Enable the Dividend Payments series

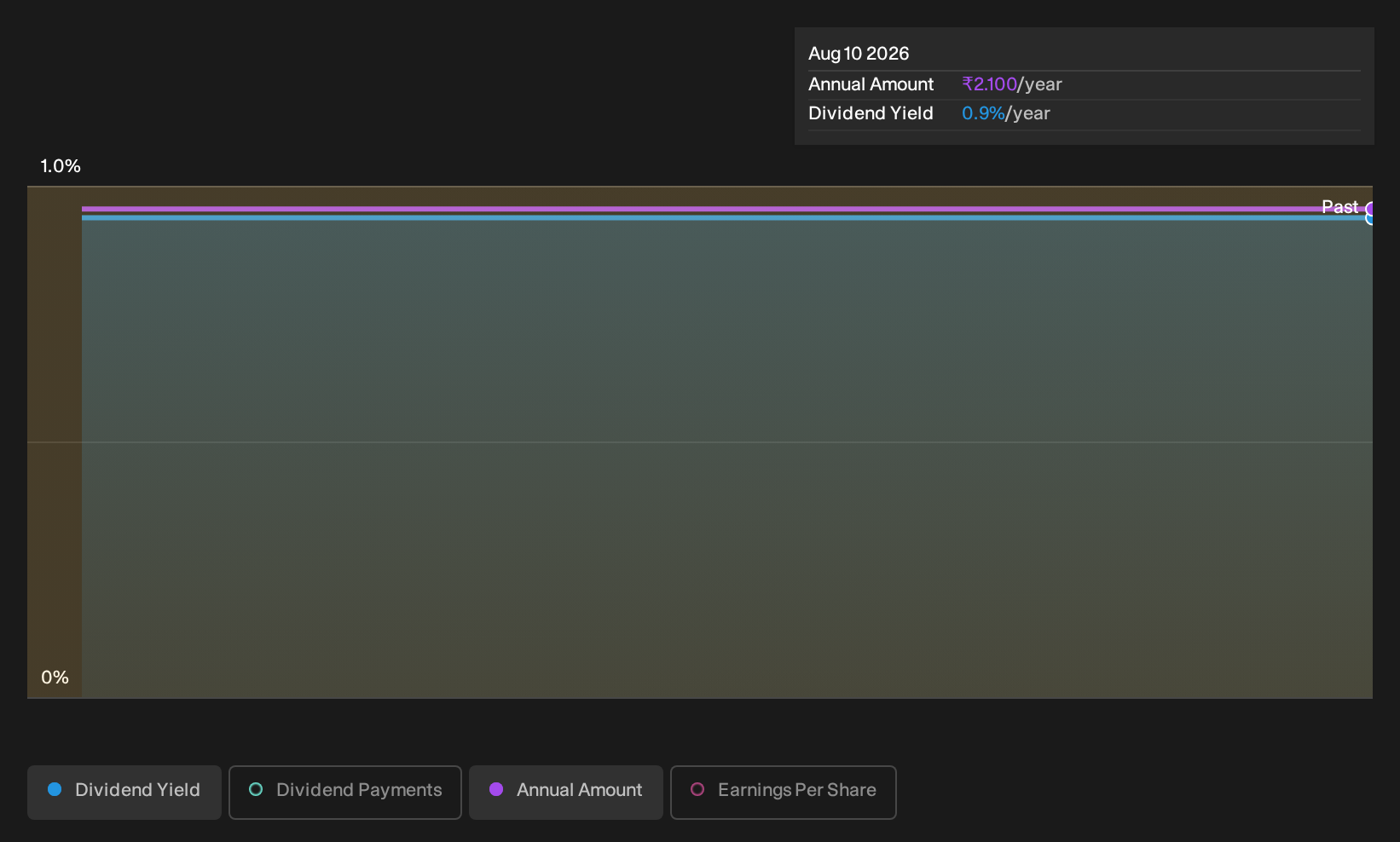coord(345,793)
